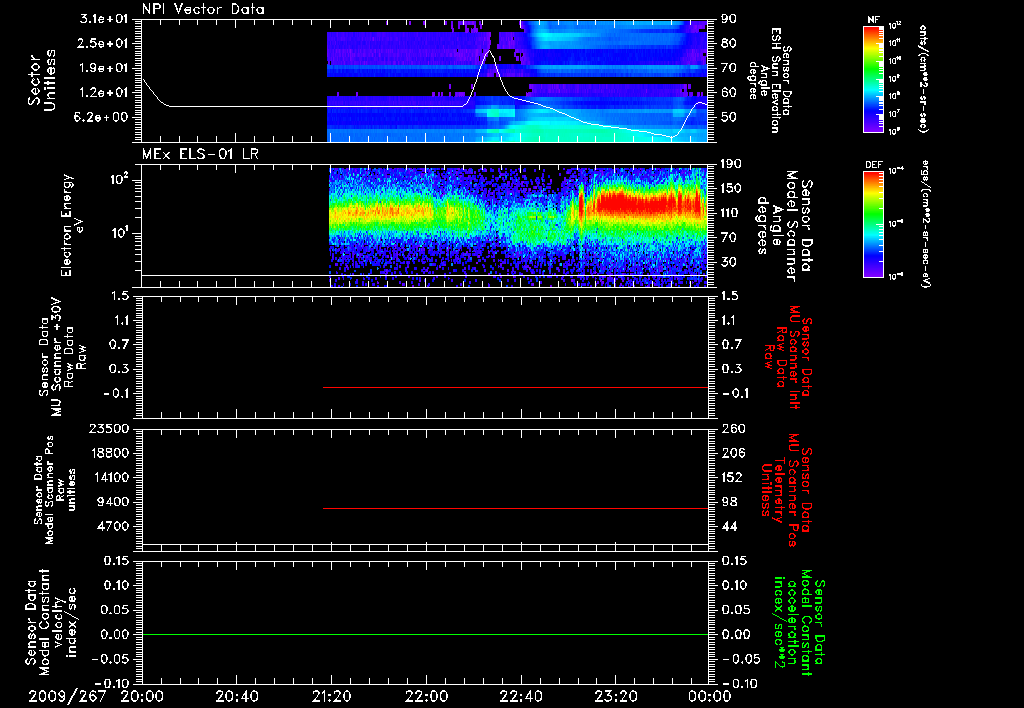Click the DEF color scale bar

[x=874, y=224]
